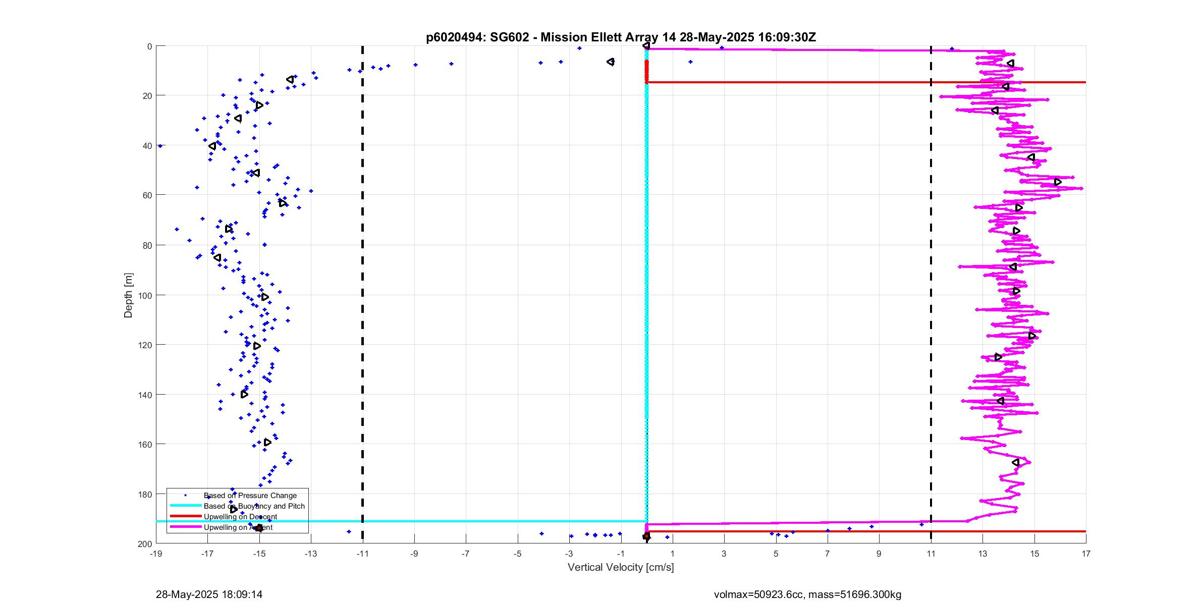Click legend entry 'Based on Pressure Change'
Viewport: 1200px width, 611px height.
pyautogui.click(x=250, y=495)
